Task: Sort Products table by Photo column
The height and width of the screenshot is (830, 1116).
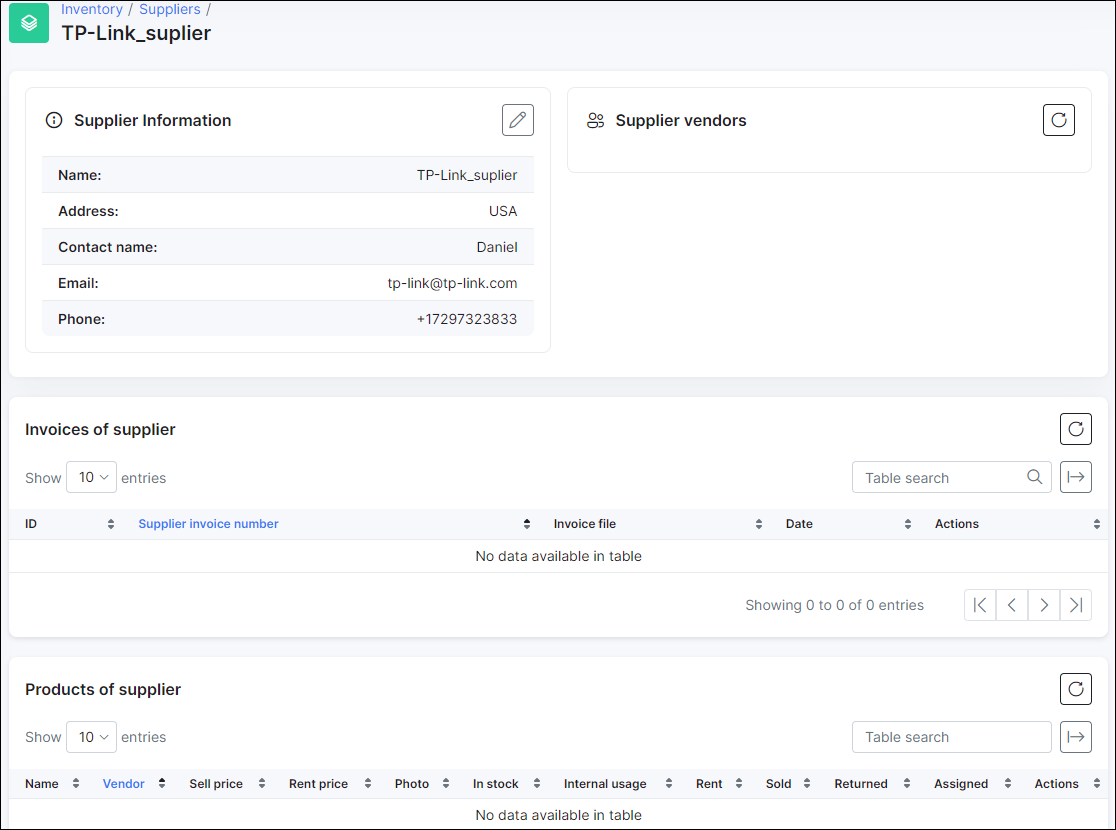Action: pyautogui.click(x=422, y=784)
